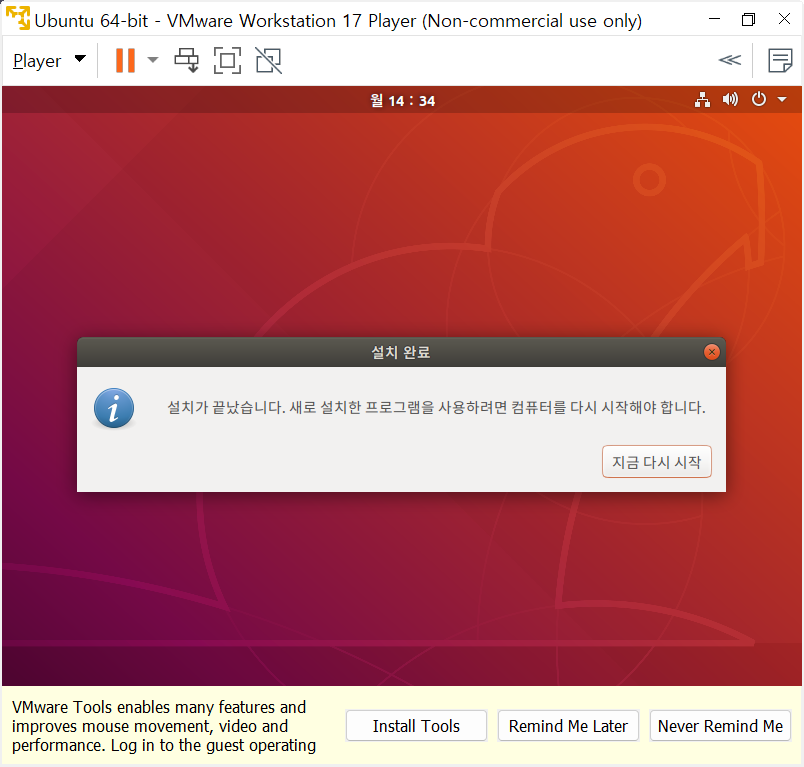The image size is (804, 767).
Task: Open the VMware message log notes icon
Action: tap(780, 60)
